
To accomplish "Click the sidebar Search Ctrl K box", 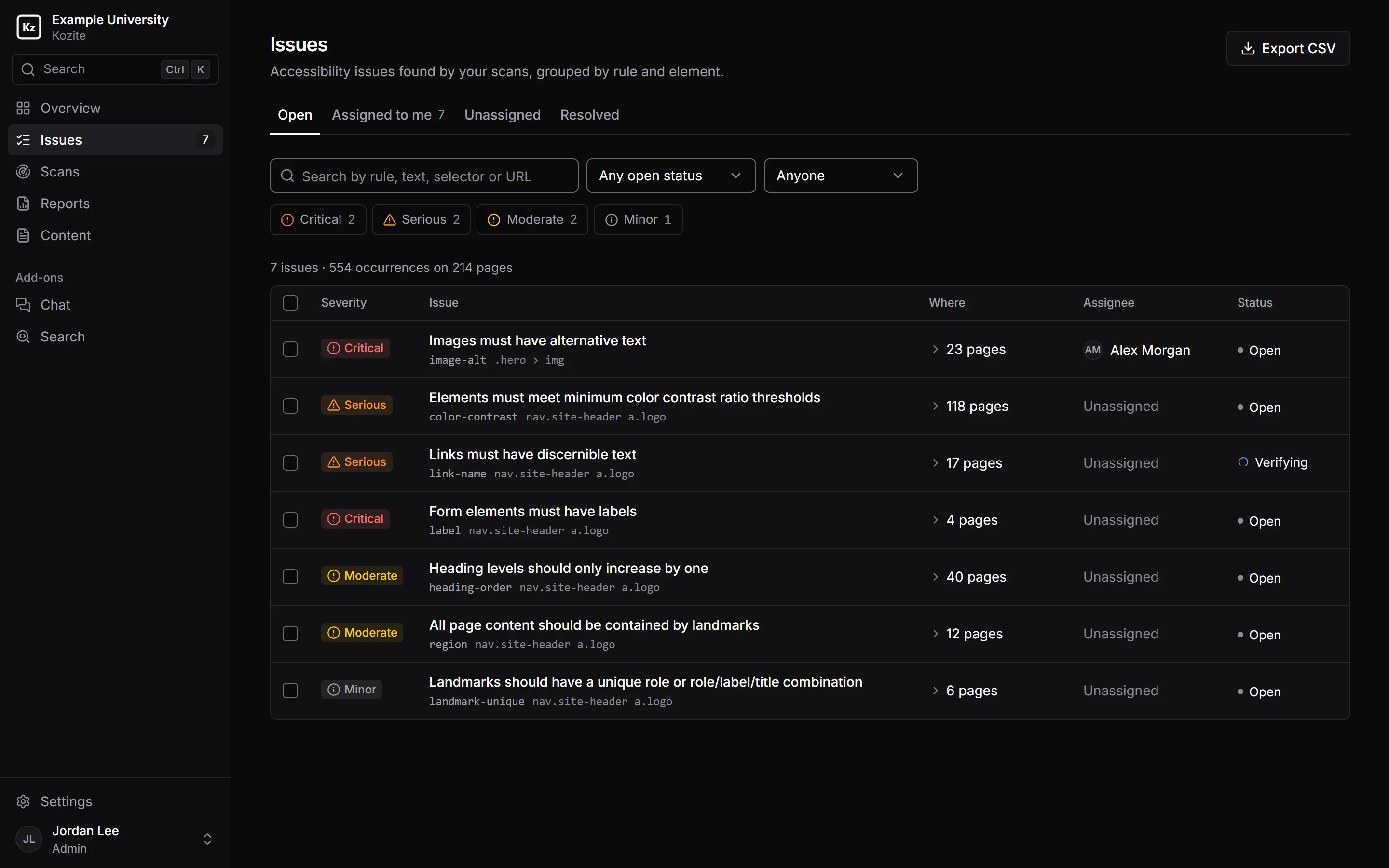I will coord(115,69).
